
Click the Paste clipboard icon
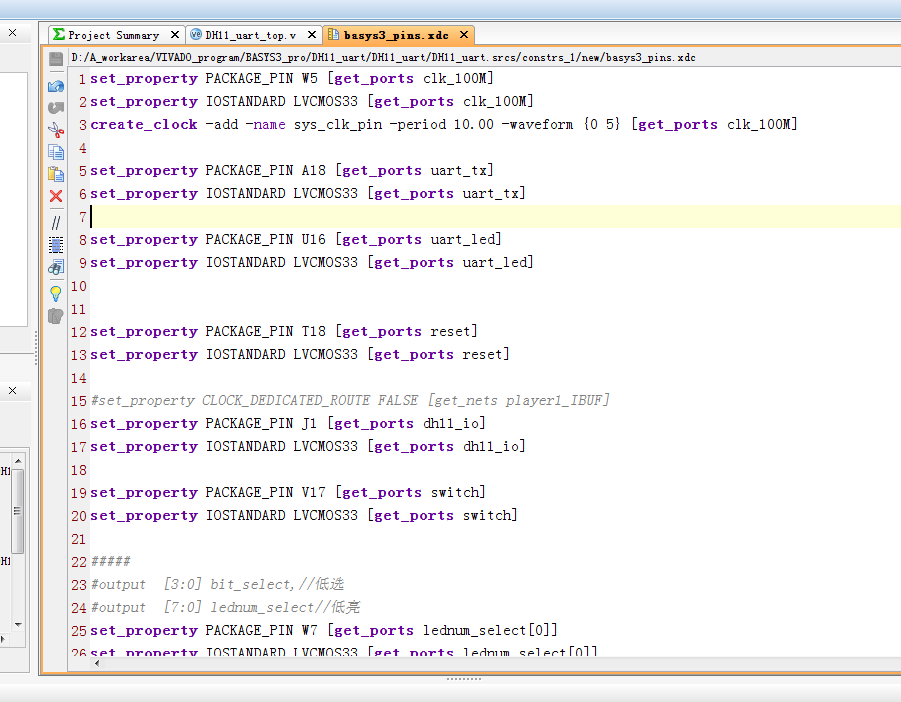point(56,174)
